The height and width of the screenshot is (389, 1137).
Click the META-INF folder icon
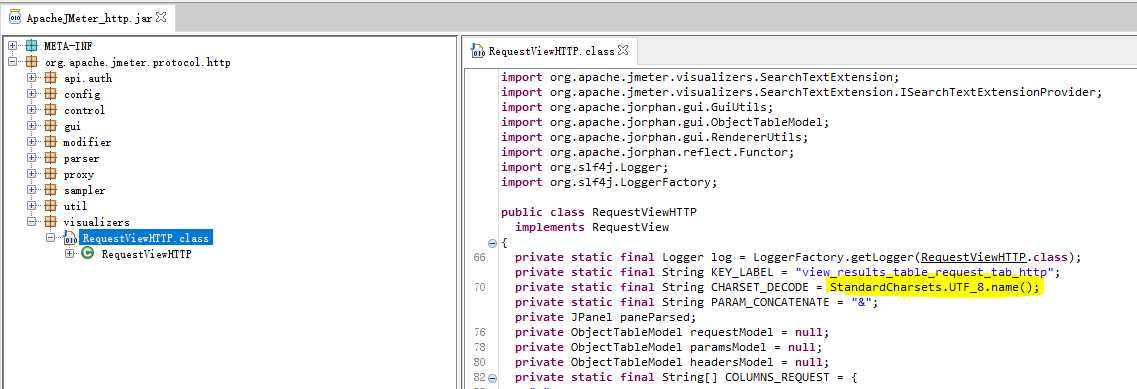click(30, 46)
